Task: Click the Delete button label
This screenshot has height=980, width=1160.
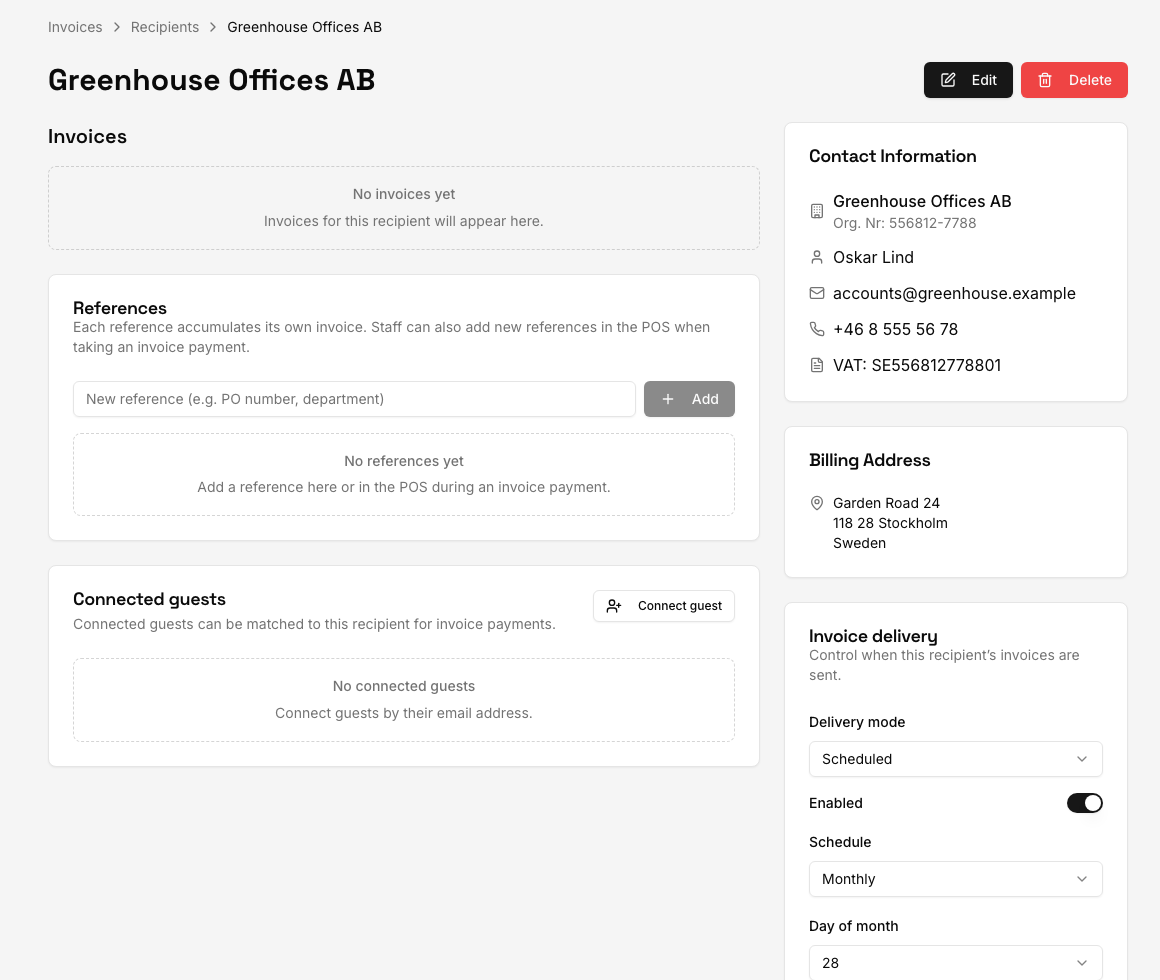Action: coord(1090,80)
